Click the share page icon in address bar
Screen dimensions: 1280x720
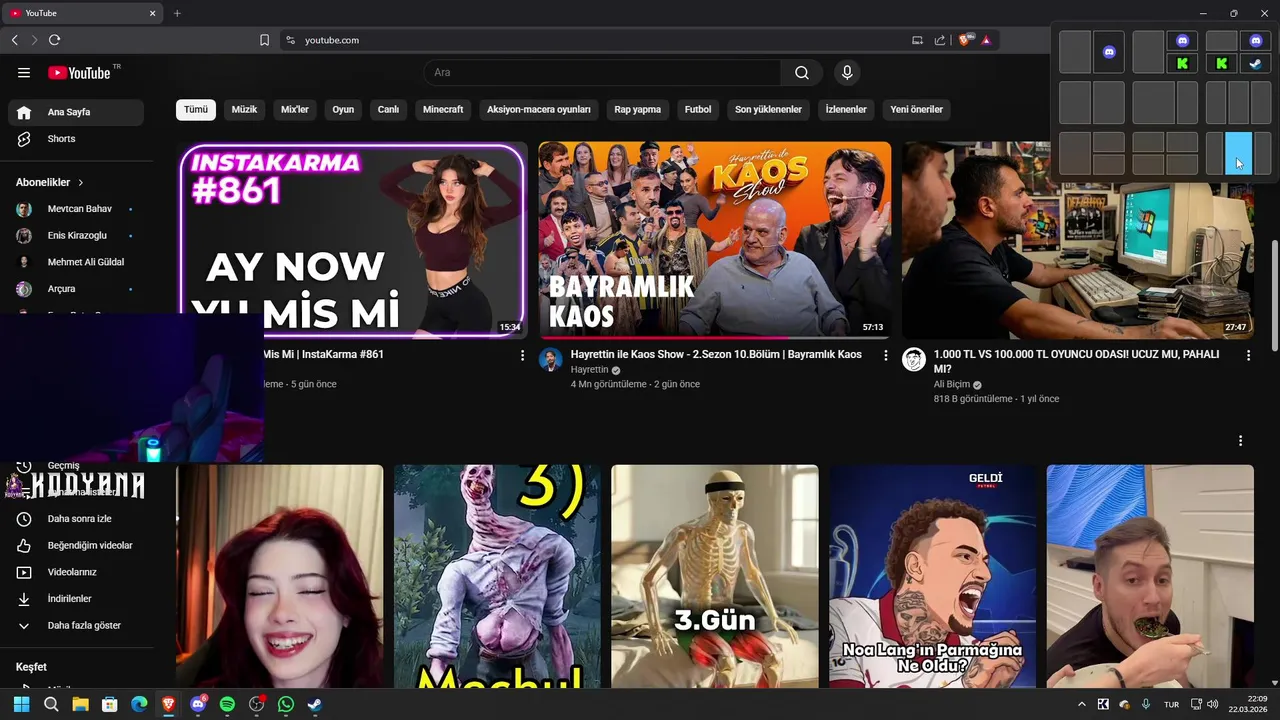(x=940, y=40)
